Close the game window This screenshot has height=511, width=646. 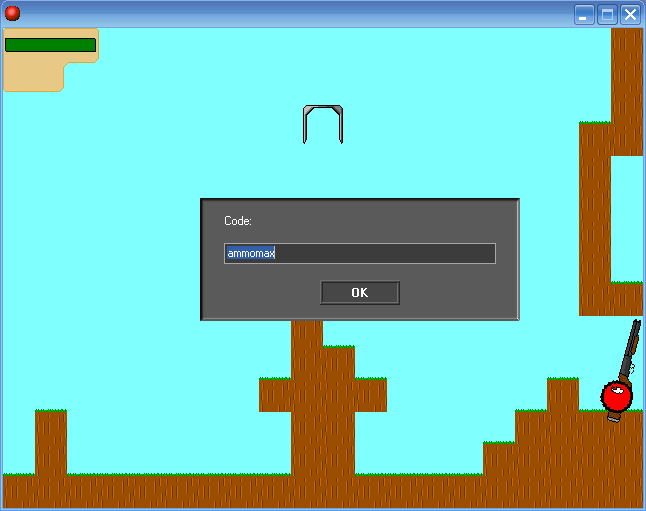[630, 15]
